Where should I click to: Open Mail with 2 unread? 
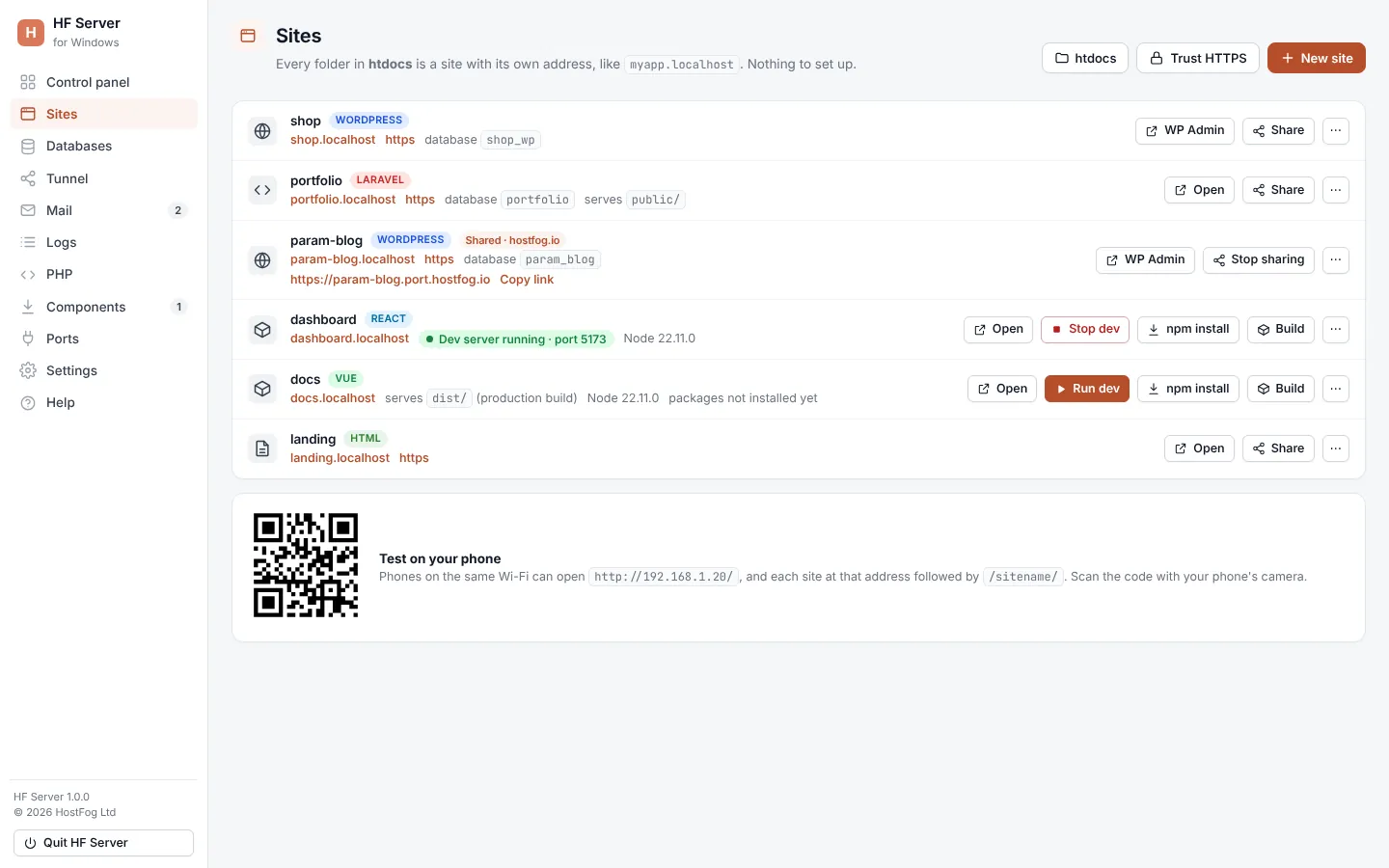[x=103, y=210]
